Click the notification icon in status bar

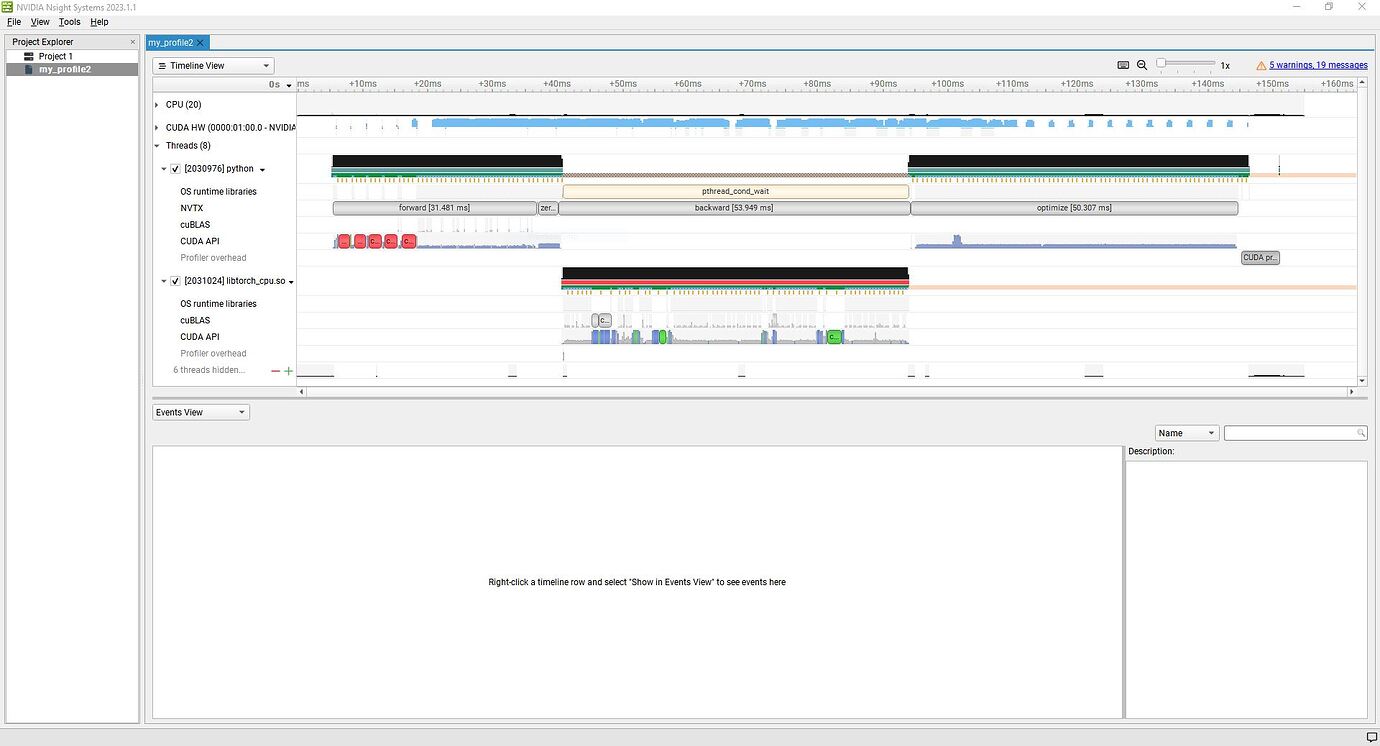point(1371,737)
